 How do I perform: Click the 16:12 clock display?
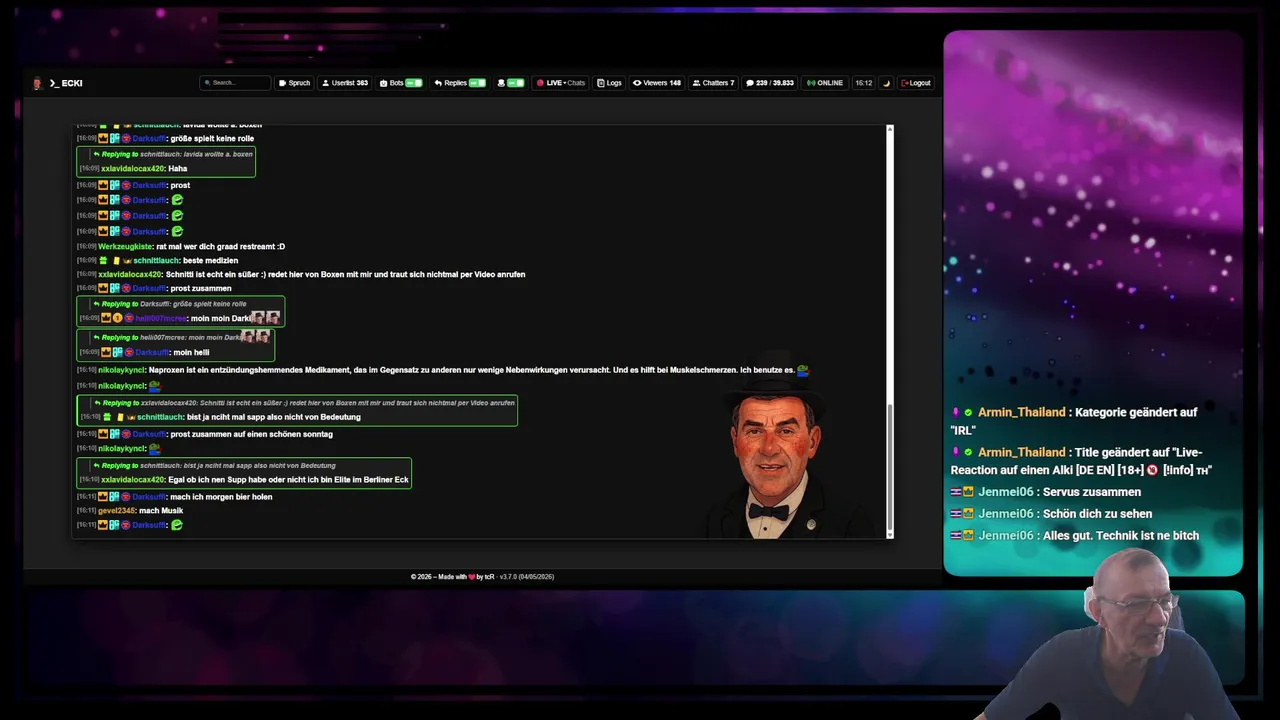click(863, 83)
